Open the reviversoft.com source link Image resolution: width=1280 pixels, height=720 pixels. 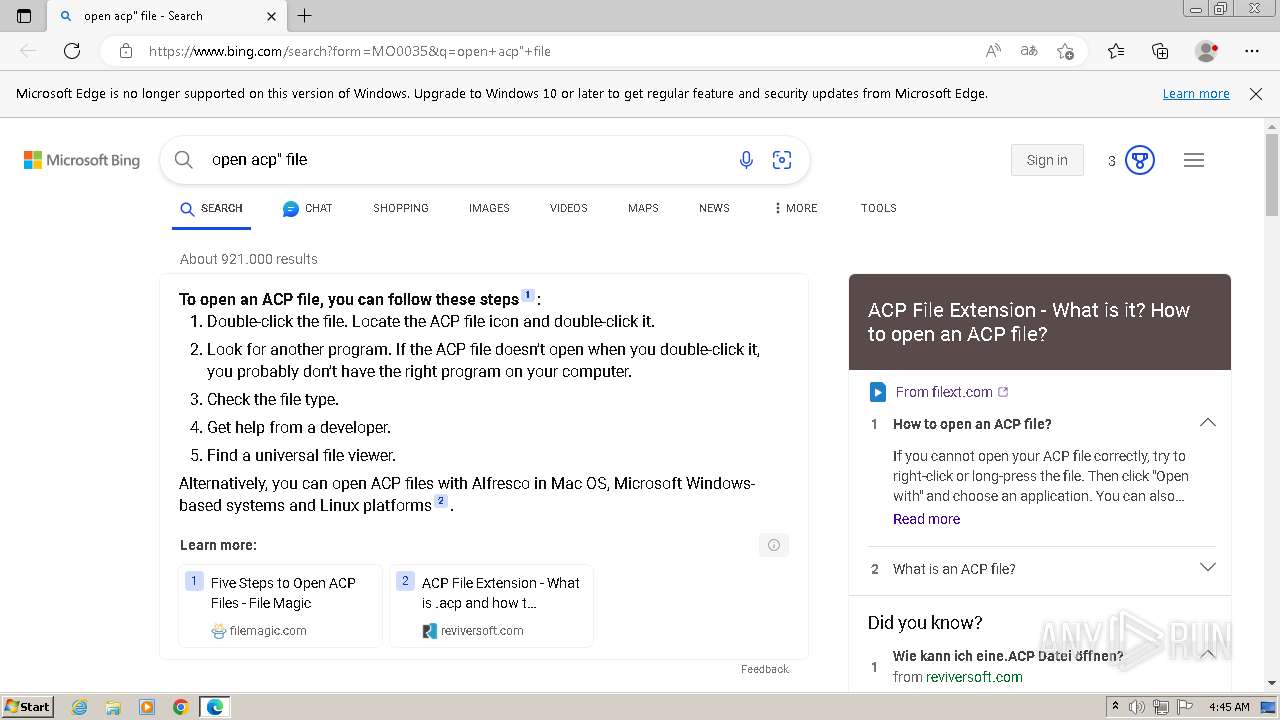974,677
